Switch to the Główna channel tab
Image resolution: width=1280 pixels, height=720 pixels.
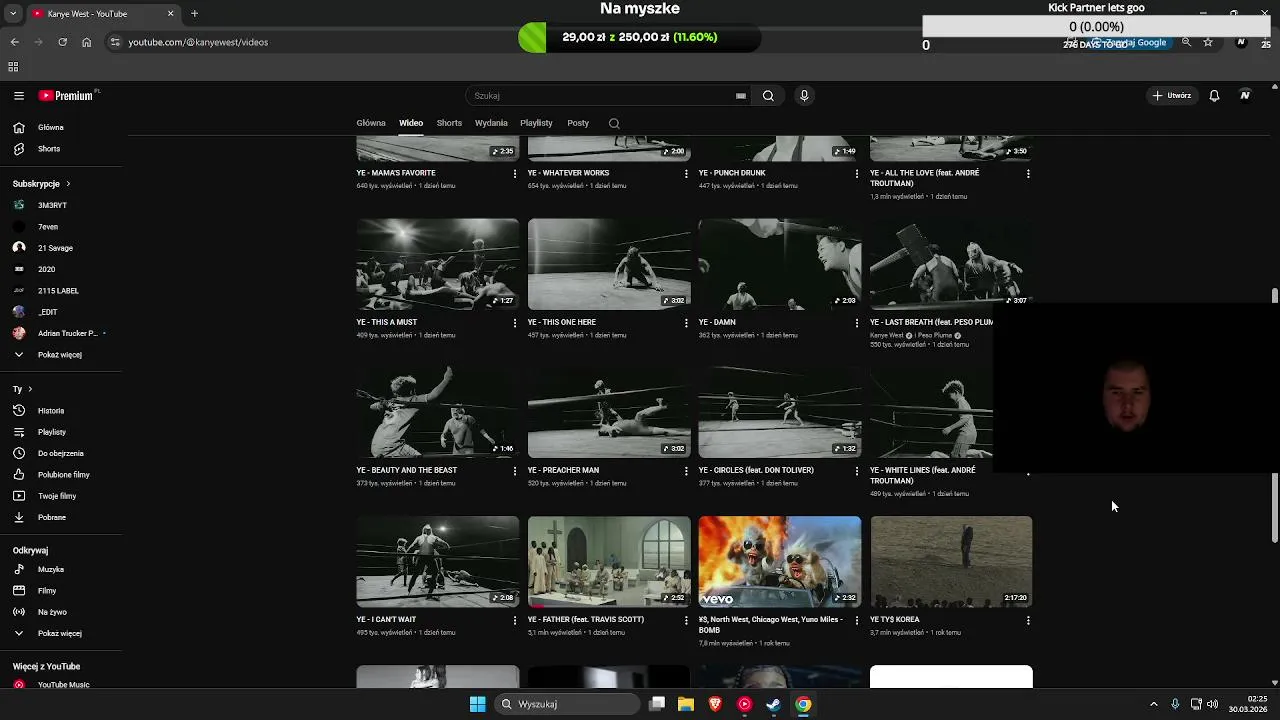tap(371, 123)
